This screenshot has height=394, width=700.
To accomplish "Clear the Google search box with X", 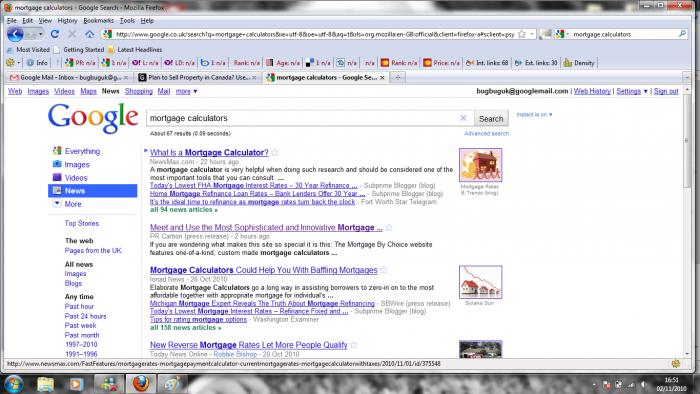I will point(463,118).
